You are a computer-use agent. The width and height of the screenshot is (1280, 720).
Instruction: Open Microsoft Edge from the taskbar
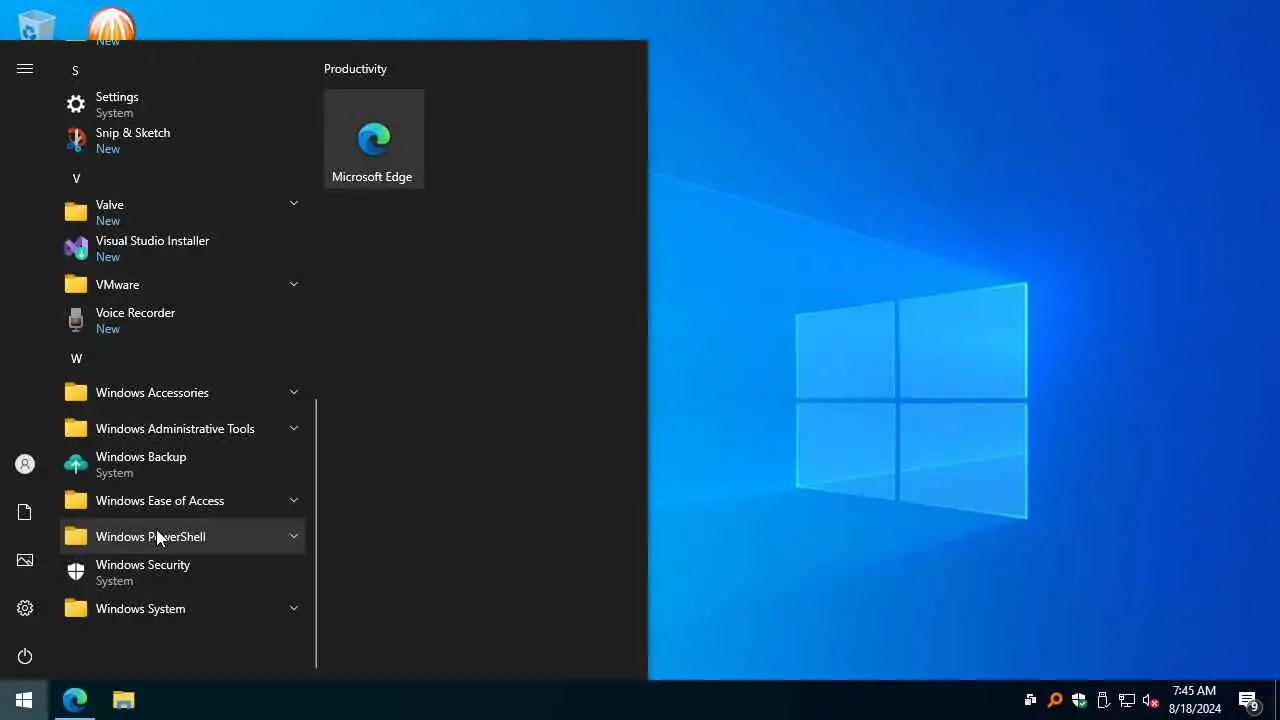click(x=75, y=700)
